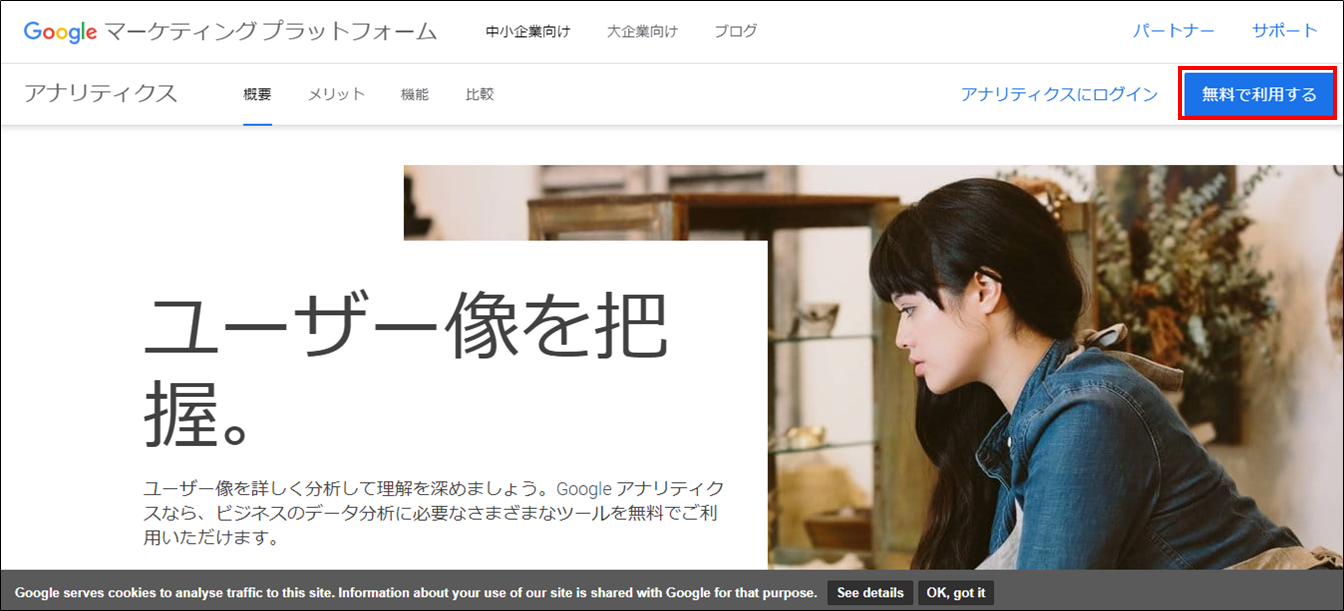Switch to the 機能 tab
The height and width of the screenshot is (611, 1344).
pos(414,94)
